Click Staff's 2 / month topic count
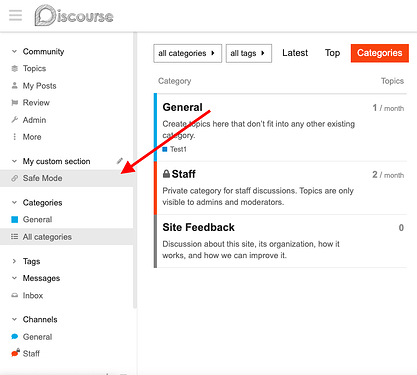417x375 pixels. [388, 175]
